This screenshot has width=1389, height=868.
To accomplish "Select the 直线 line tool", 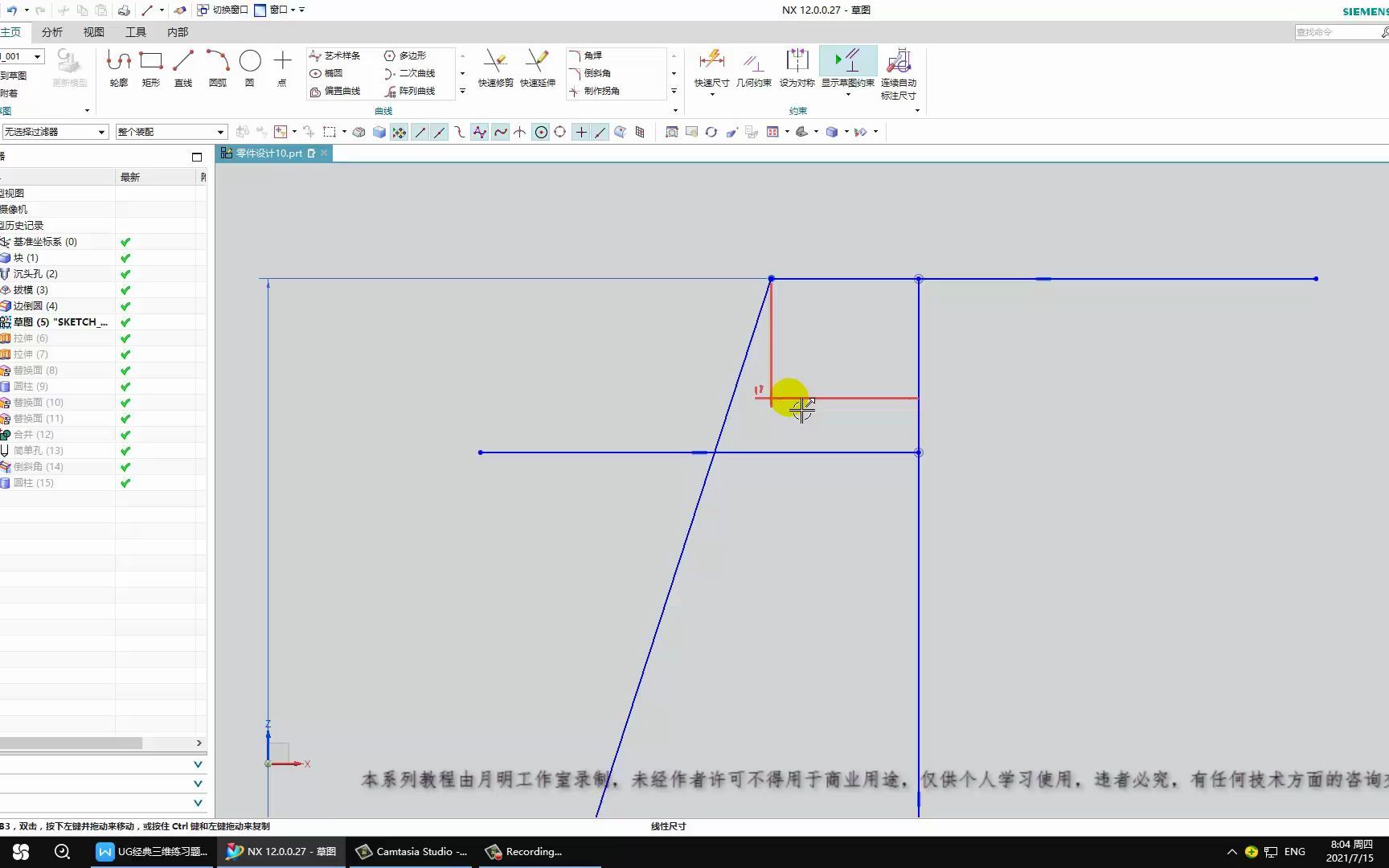I will point(183,69).
